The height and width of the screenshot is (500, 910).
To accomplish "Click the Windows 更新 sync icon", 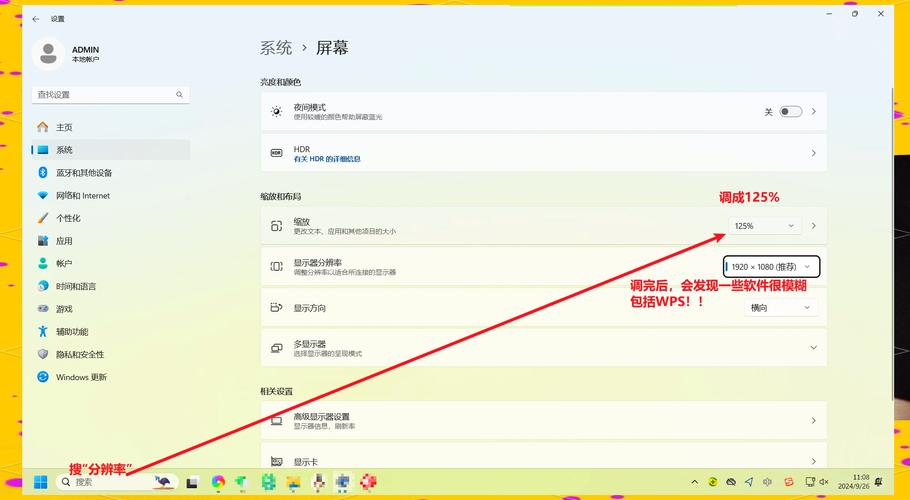I will tap(42, 377).
